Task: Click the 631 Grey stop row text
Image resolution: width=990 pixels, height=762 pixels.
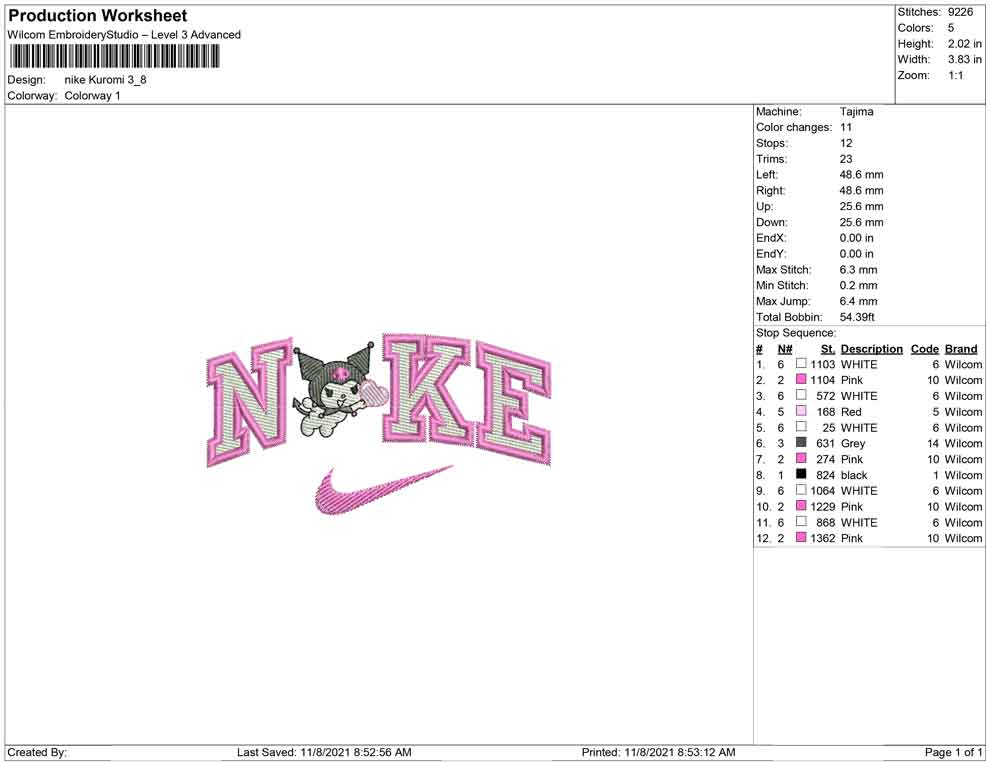Action: coord(840,443)
